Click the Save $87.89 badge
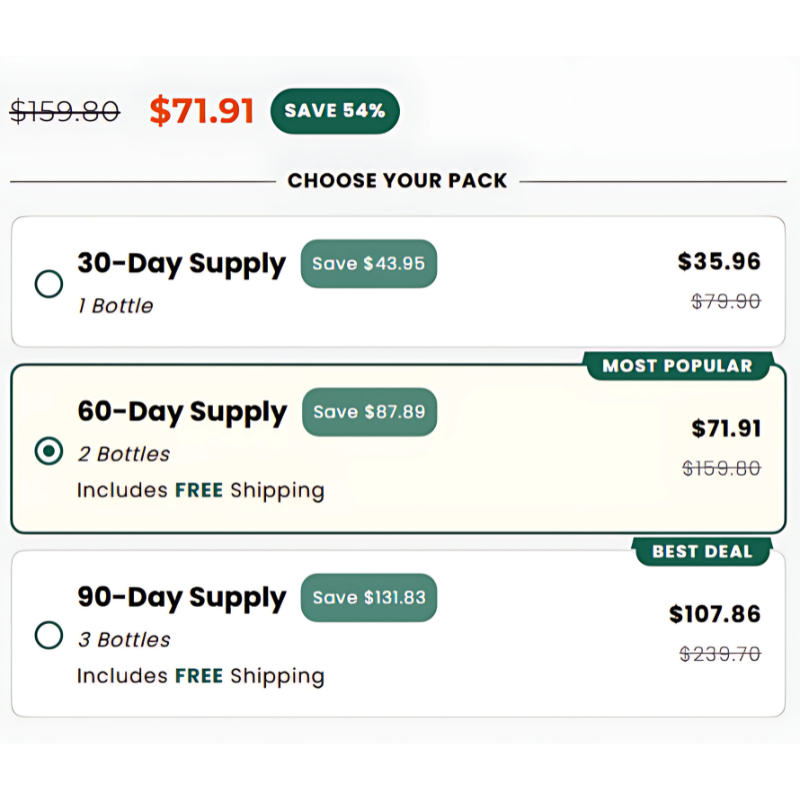Image resolution: width=800 pixels, height=800 pixels. pyautogui.click(x=369, y=412)
